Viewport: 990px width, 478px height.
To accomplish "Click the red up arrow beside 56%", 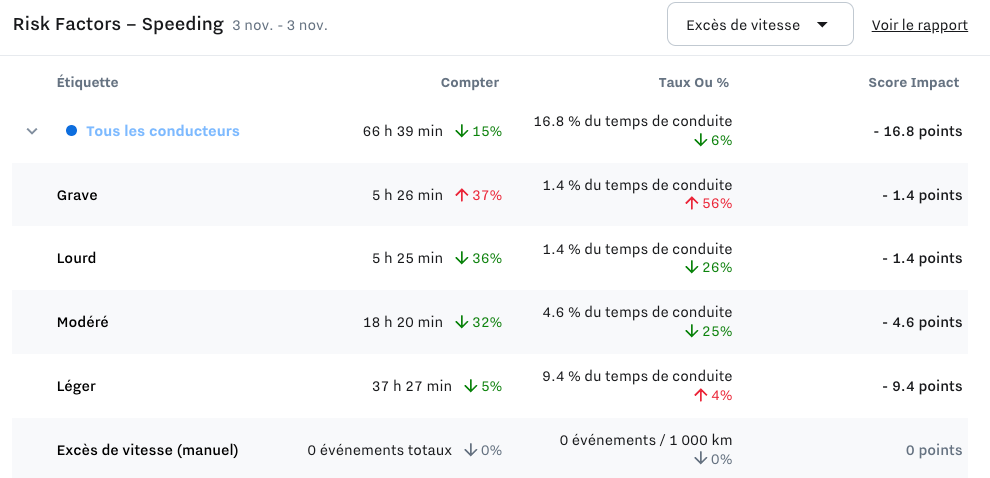I will [x=691, y=203].
